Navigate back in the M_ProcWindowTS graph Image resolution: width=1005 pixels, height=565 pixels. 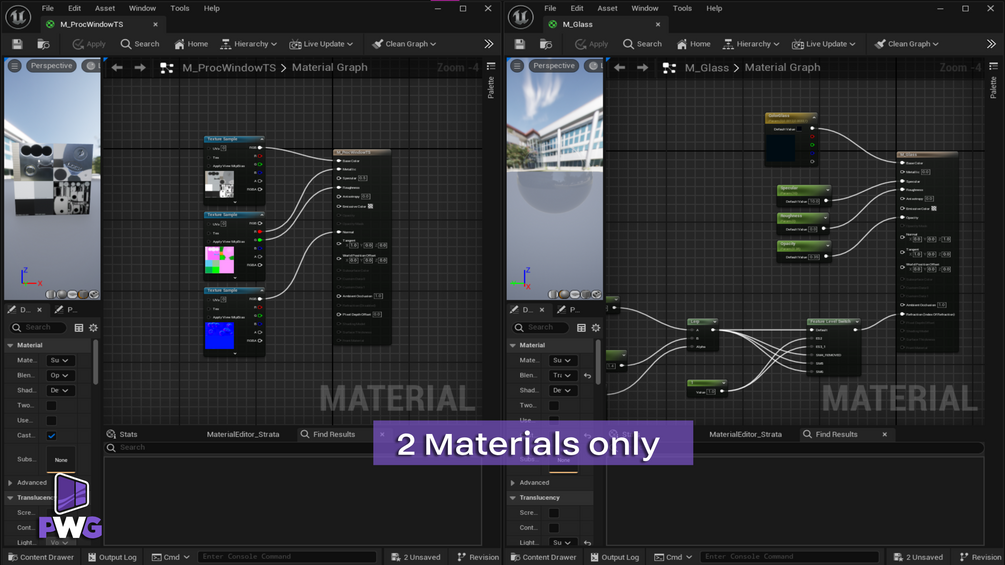point(117,67)
